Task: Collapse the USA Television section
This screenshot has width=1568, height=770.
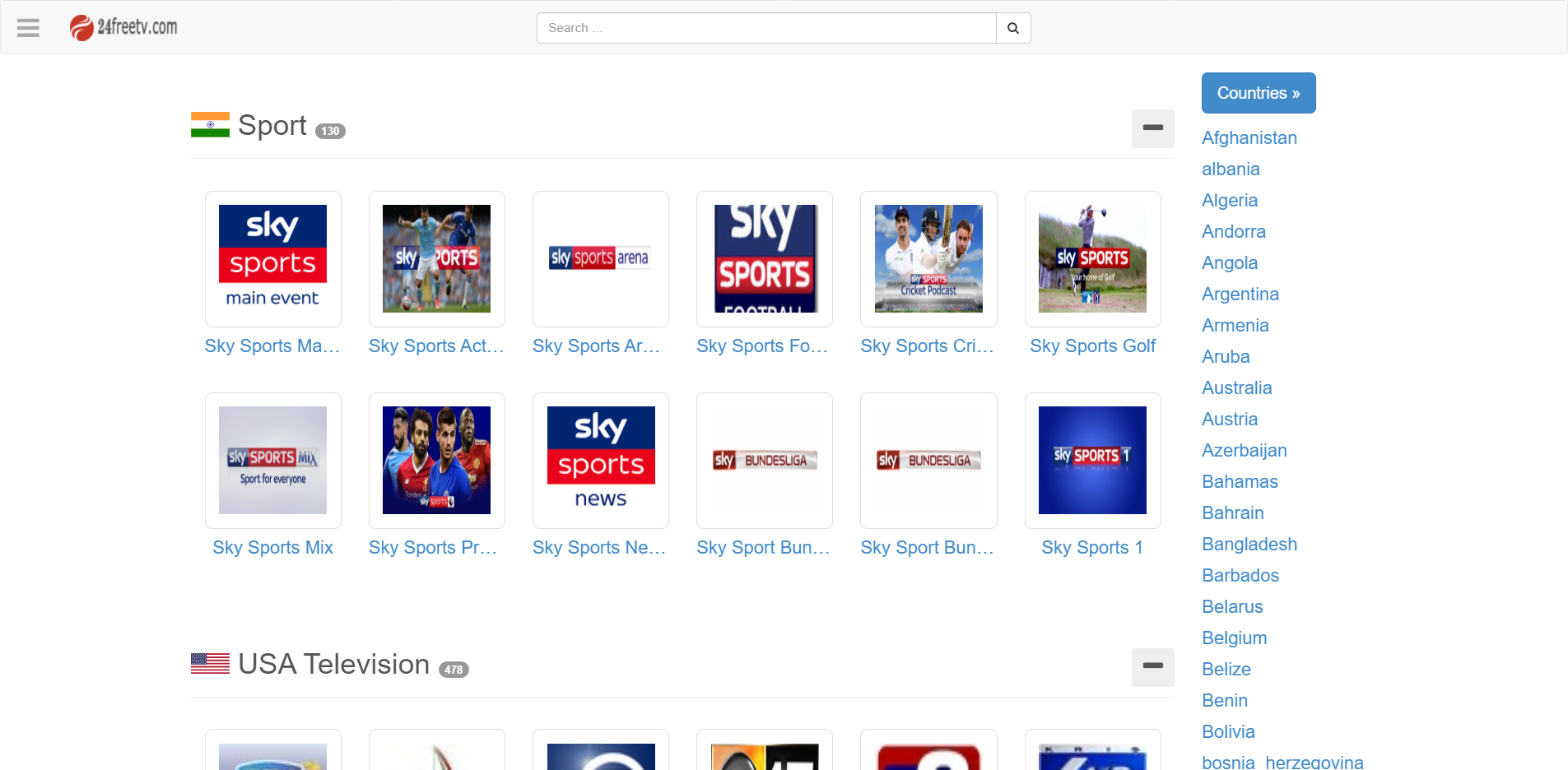Action: pyautogui.click(x=1152, y=667)
